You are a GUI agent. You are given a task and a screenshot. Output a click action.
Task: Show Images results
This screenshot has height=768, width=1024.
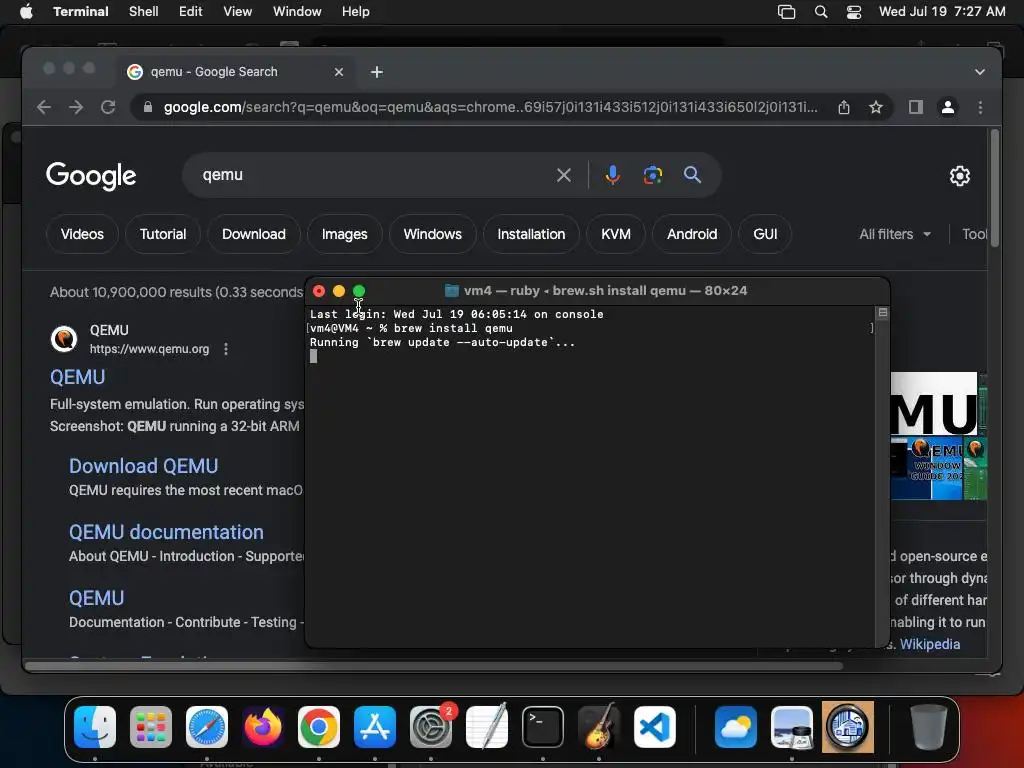coord(345,234)
